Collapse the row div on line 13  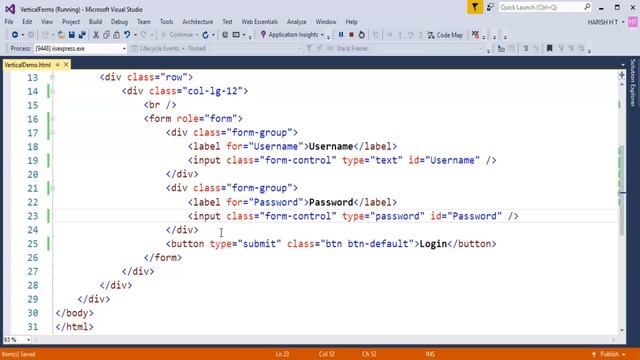(52, 77)
